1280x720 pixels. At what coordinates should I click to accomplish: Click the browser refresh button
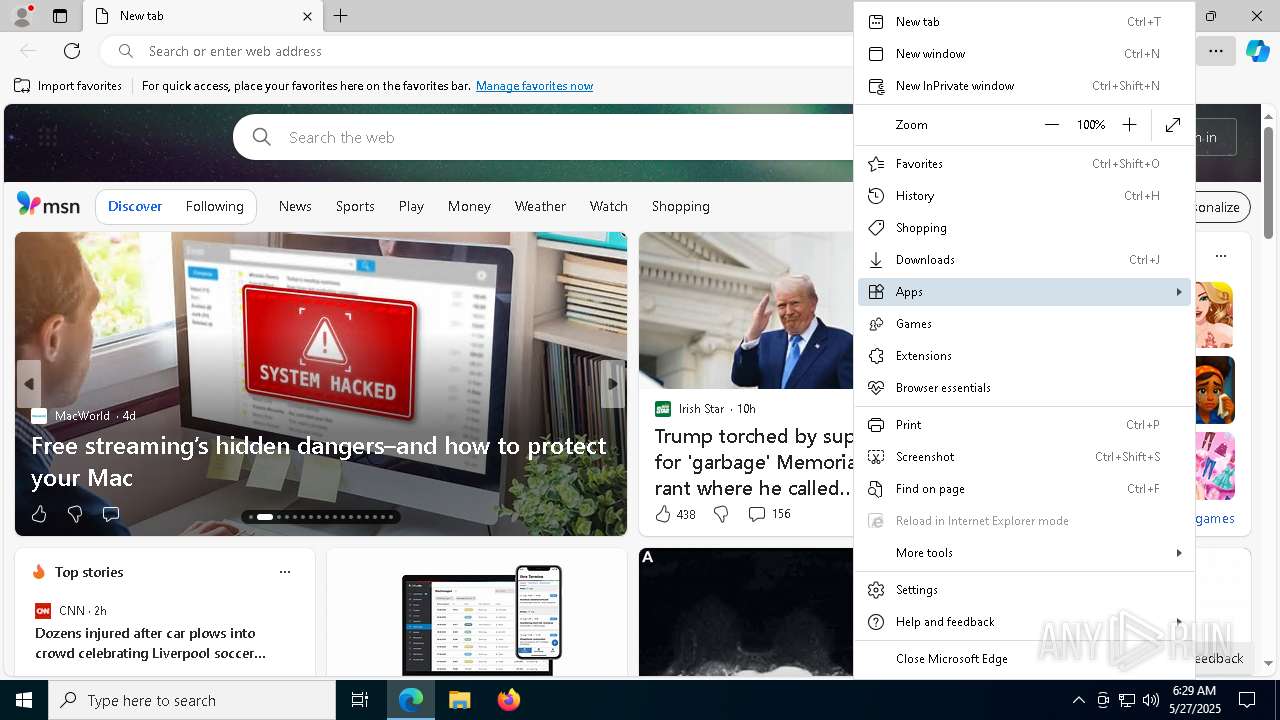pos(72,51)
